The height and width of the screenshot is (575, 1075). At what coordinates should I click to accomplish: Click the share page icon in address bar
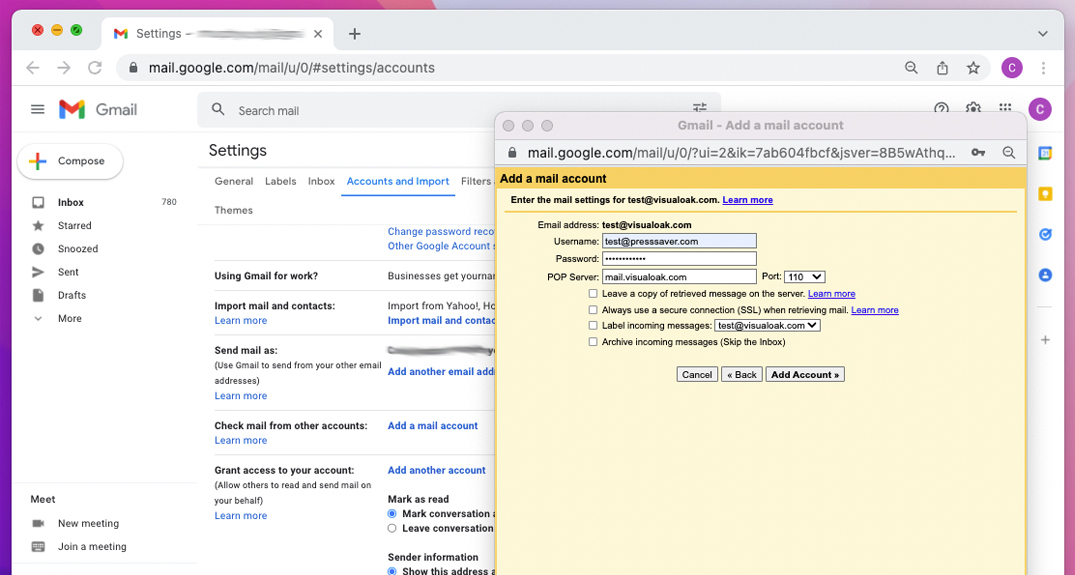click(943, 68)
